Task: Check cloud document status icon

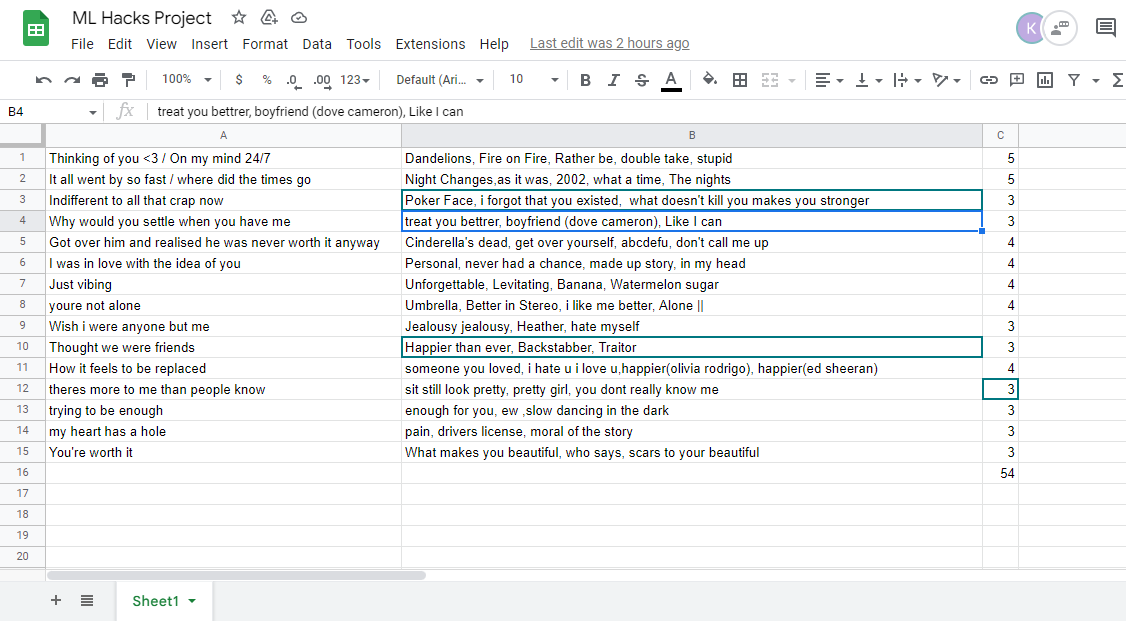Action: pos(299,17)
